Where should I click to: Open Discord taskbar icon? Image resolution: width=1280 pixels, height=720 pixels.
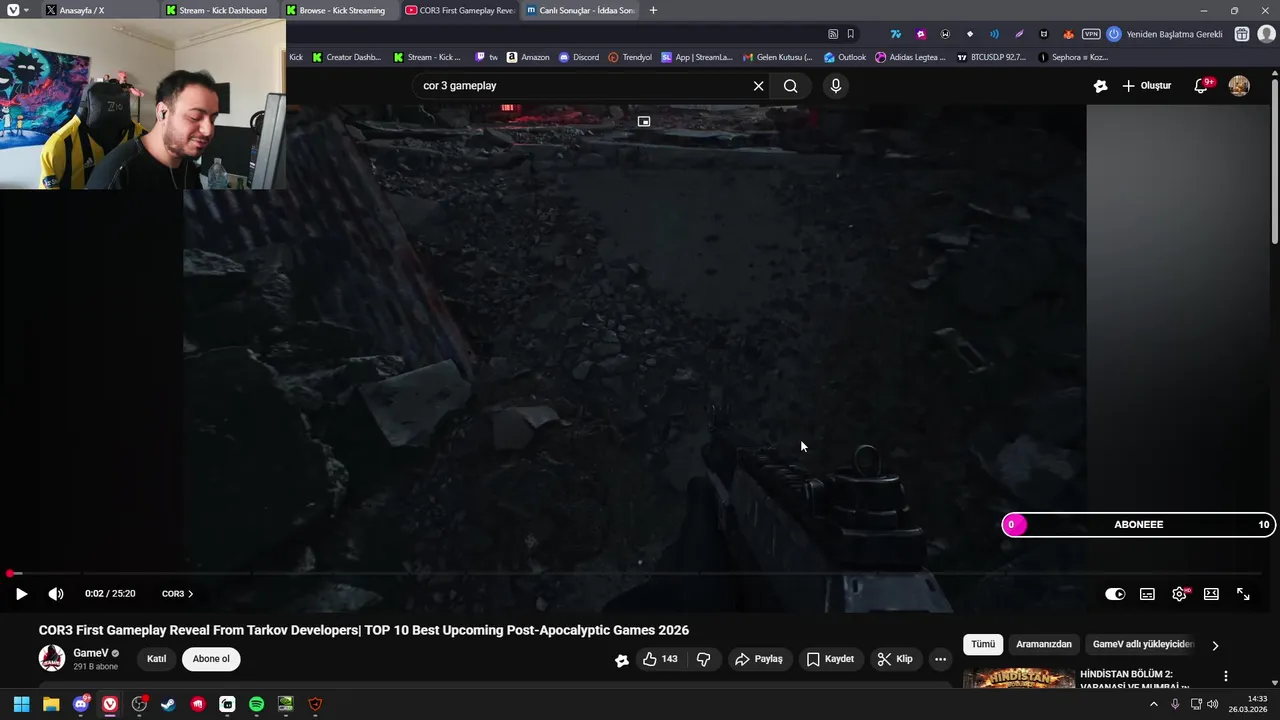tap(81, 704)
